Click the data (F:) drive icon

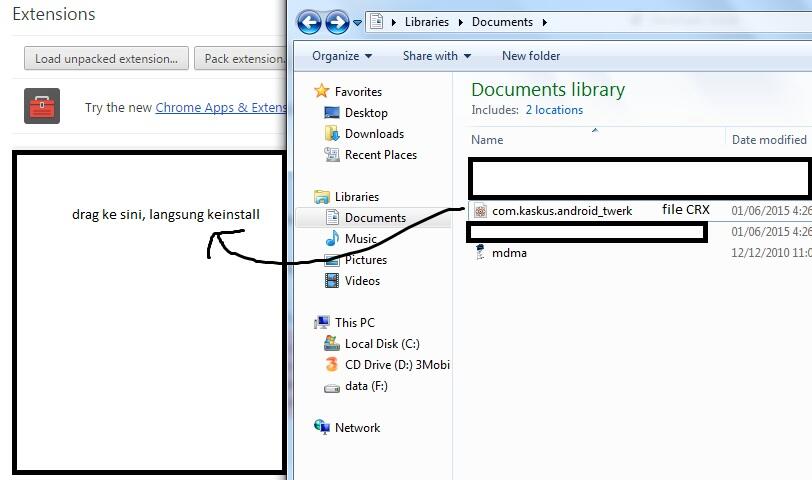click(331, 387)
